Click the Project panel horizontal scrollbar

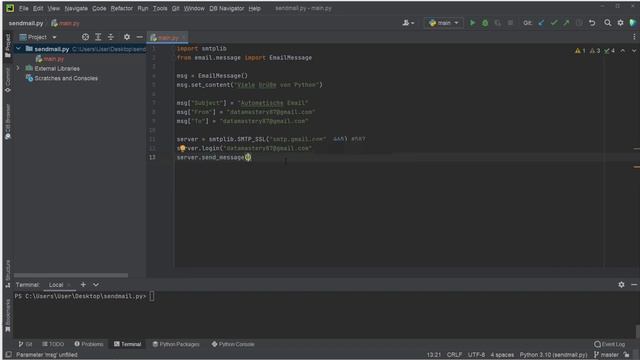pyautogui.click(x=71, y=276)
